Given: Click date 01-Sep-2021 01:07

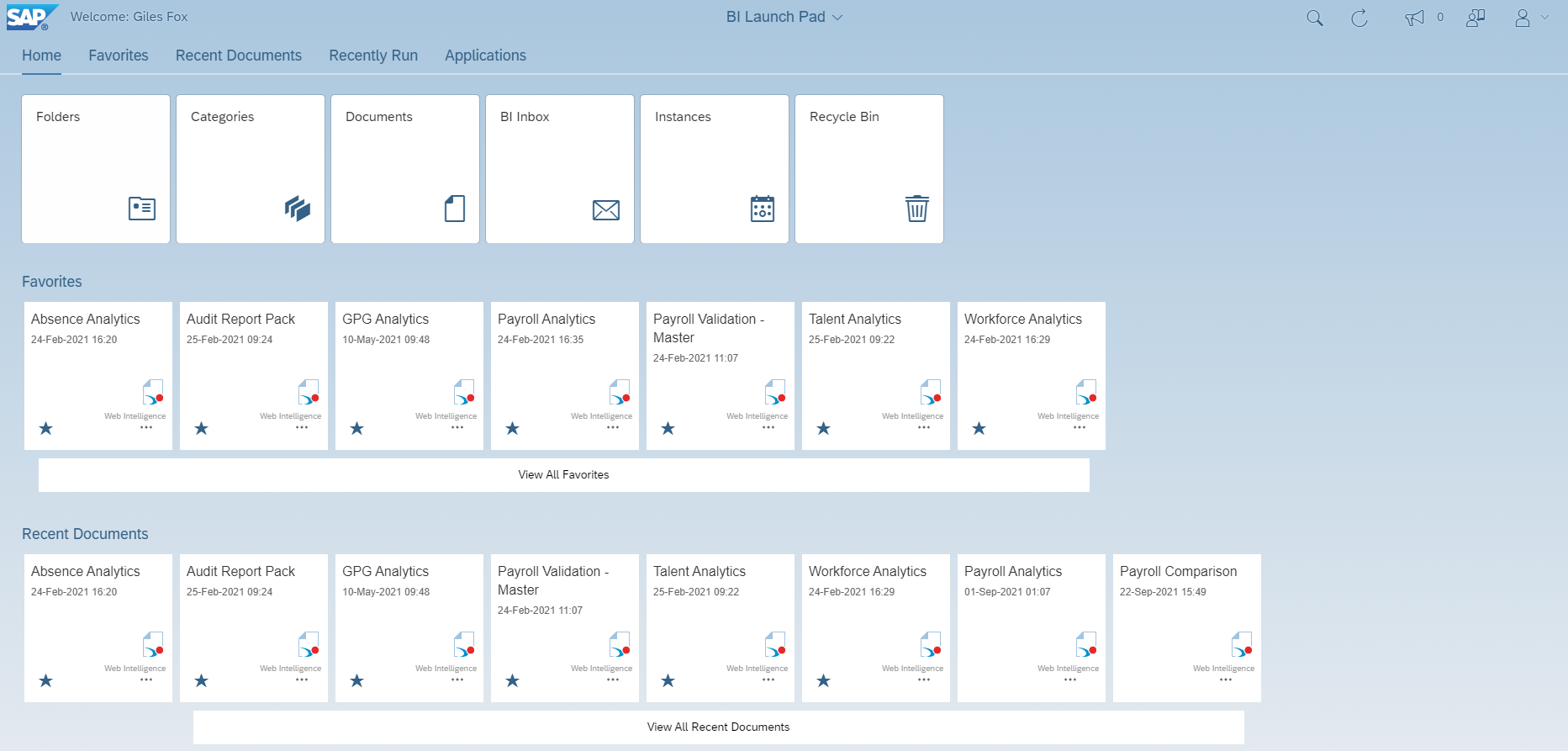Looking at the screenshot, I should point(1007,592).
